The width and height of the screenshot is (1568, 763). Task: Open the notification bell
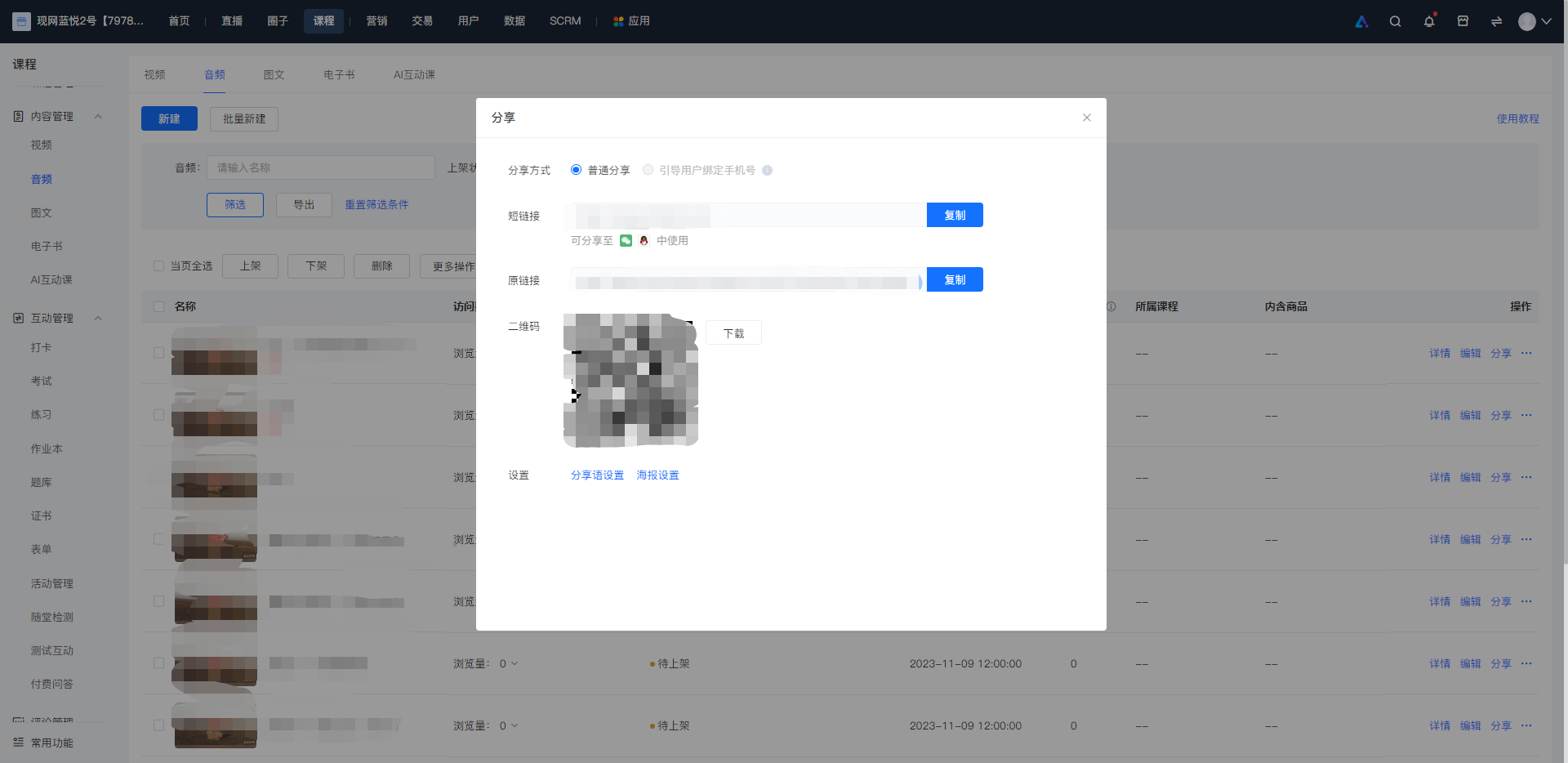[x=1429, y=21]
